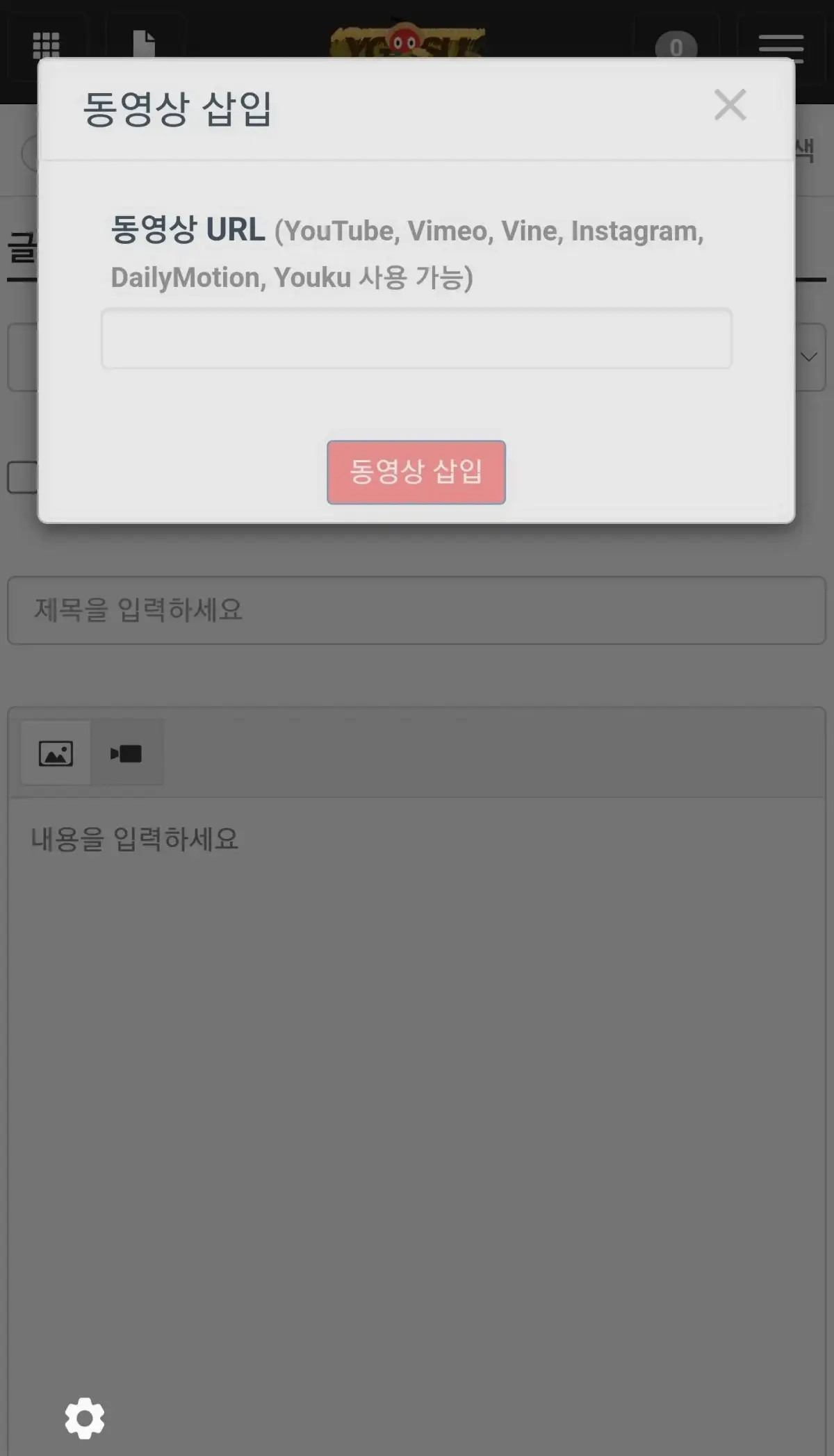Viewport: 834px width, 1456px height.
Task: Click the 동영상 삽입 dialog title
Action: pos(177,109)
